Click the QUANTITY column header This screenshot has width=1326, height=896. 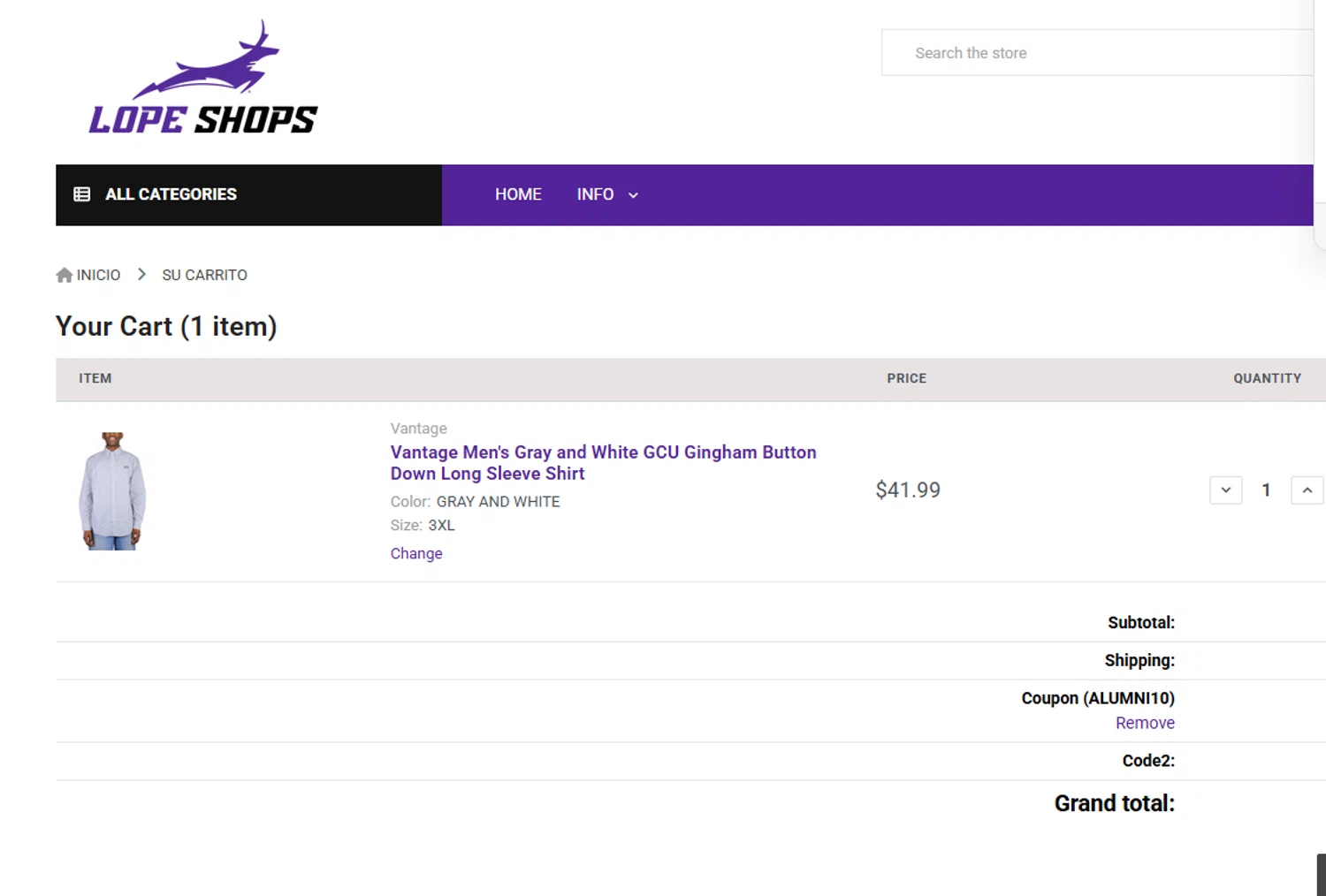point(1268,378)
